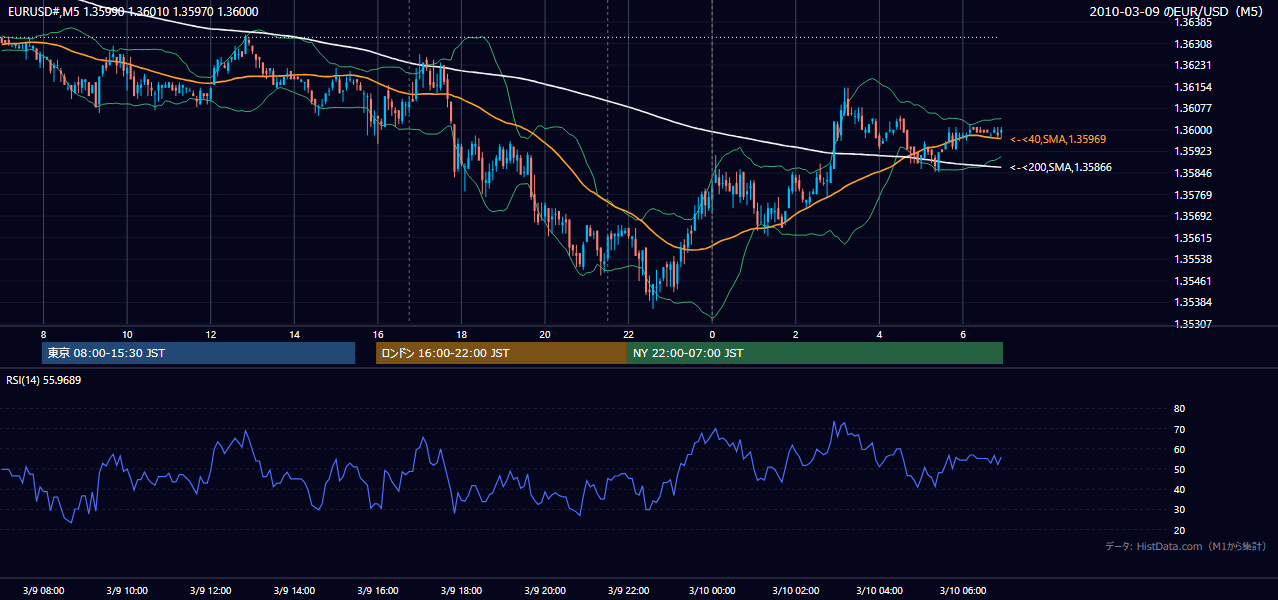Screen dimensions: 1278x600
Task: Click midnight hour label 0 under the price chart
Action: [x=712, y=334]
